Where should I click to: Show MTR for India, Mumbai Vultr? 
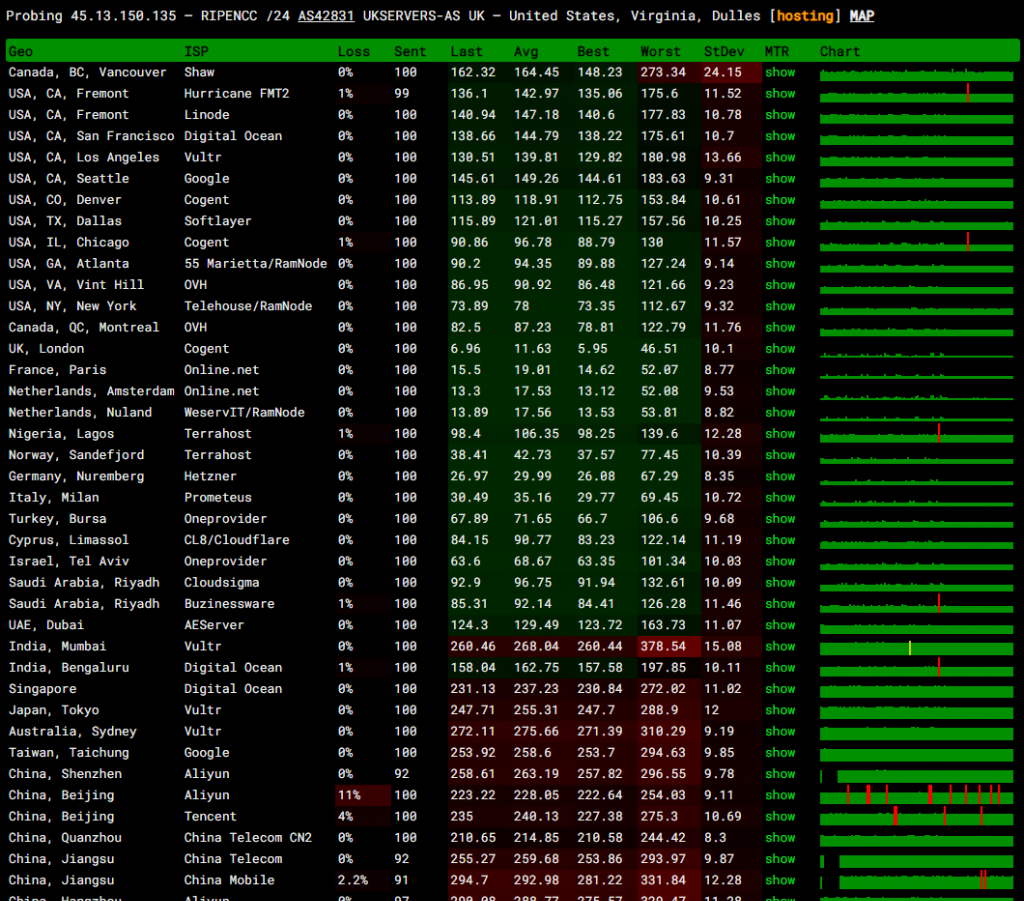click(780, 647)
